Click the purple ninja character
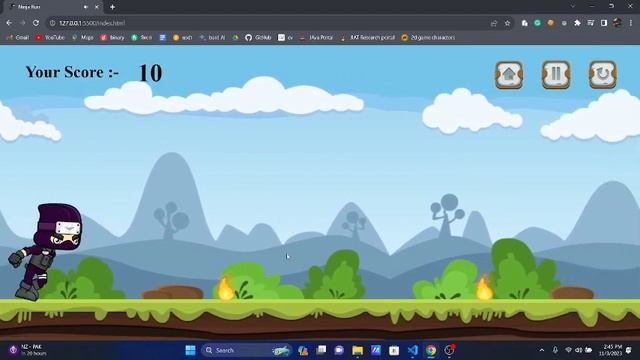640x360 pixels. 46,252
